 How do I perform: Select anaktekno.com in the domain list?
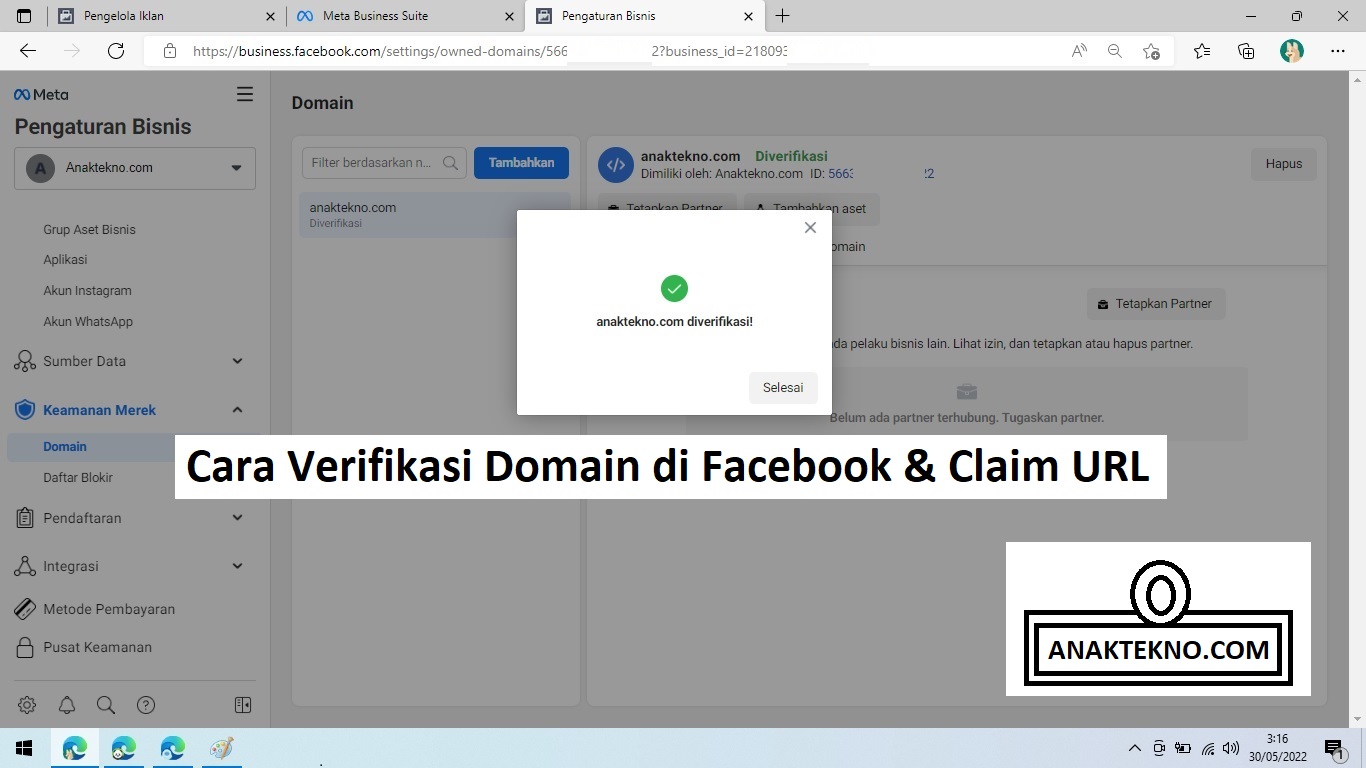[435, 215]
